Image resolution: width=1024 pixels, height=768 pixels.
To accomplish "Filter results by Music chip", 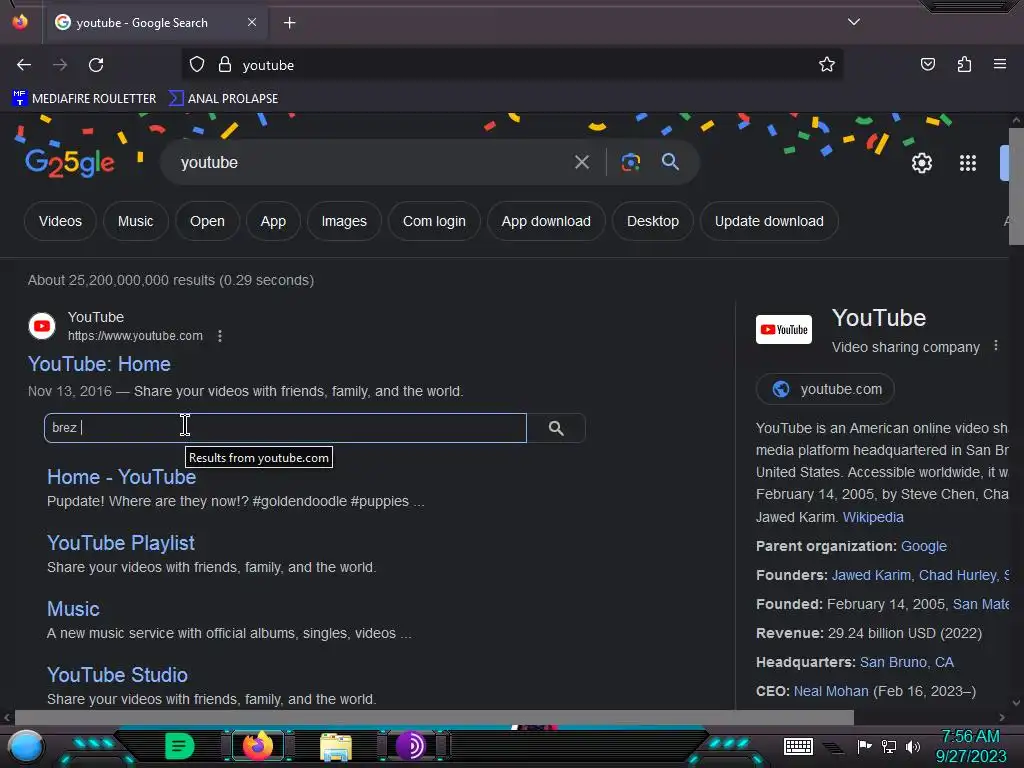I will (x=135, y=221).
